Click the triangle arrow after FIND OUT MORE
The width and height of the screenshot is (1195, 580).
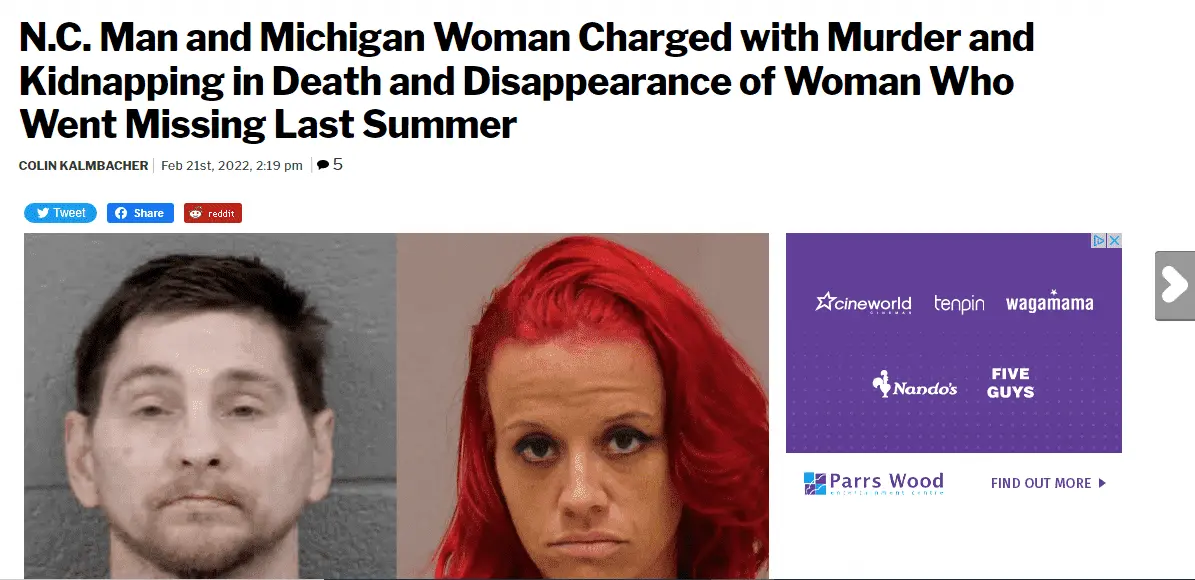click(x=1102, y=483)
